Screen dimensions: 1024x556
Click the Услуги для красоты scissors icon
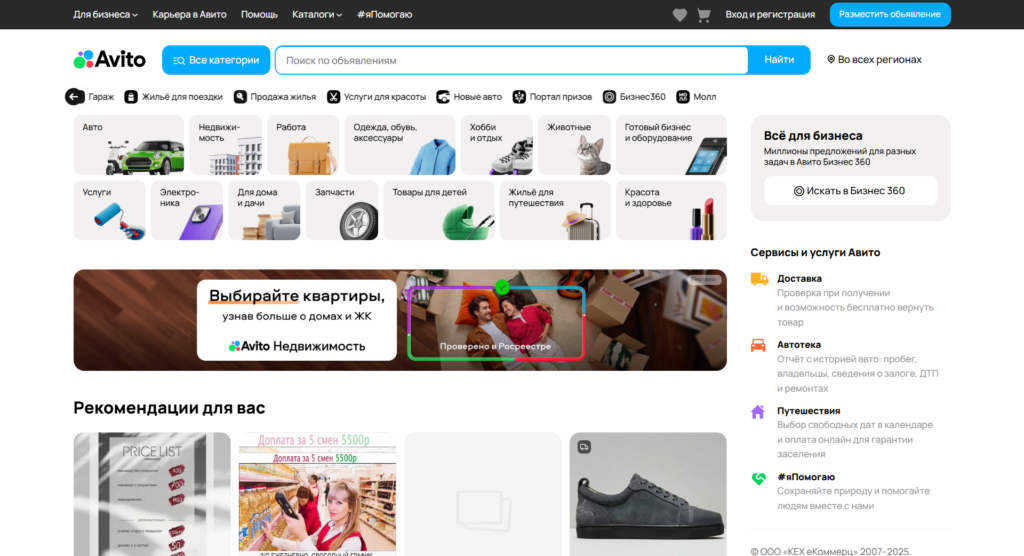pos(334,97)
